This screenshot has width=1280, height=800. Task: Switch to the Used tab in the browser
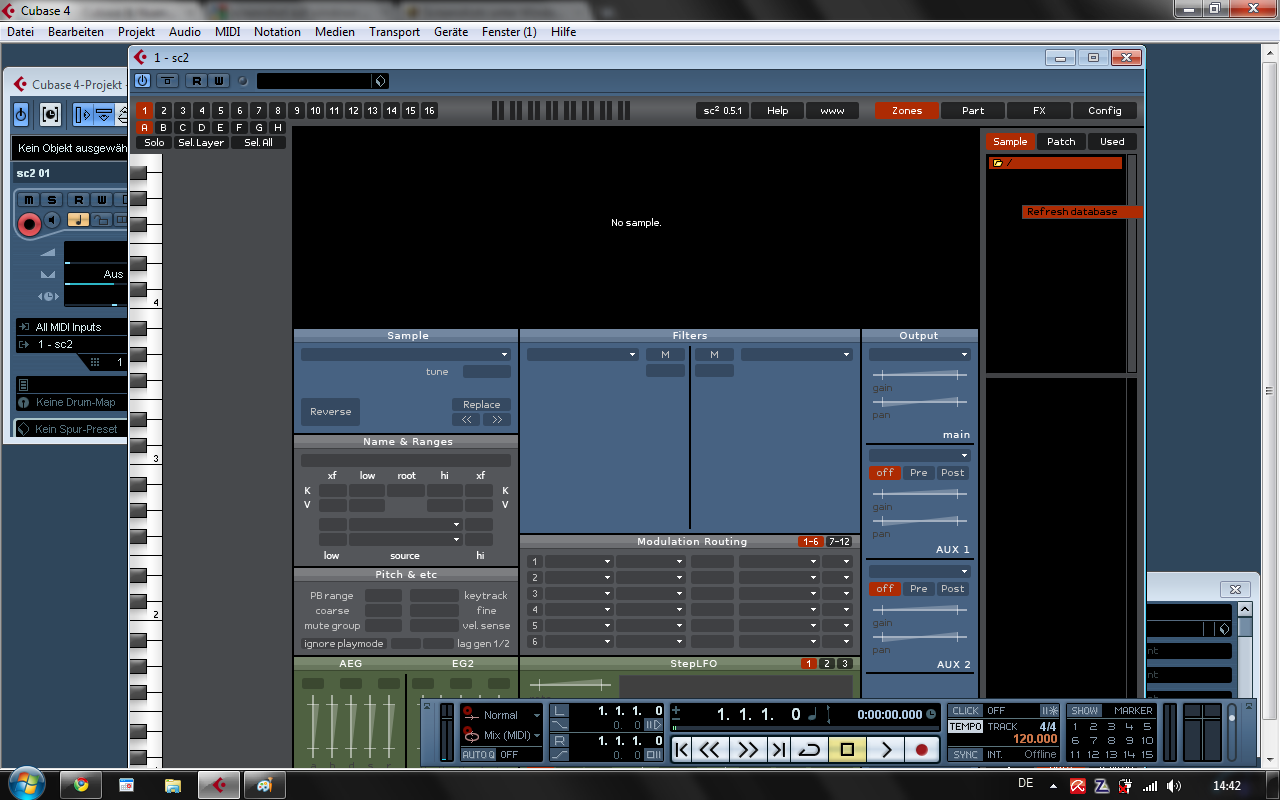[1112, 141]
